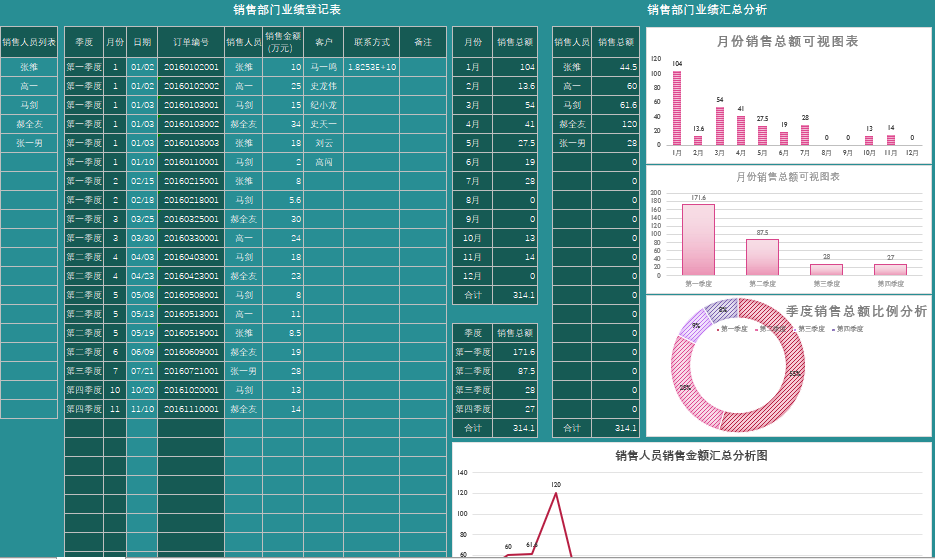
Task: Click customer cell 史龙伟
Action: pos(323,86)
